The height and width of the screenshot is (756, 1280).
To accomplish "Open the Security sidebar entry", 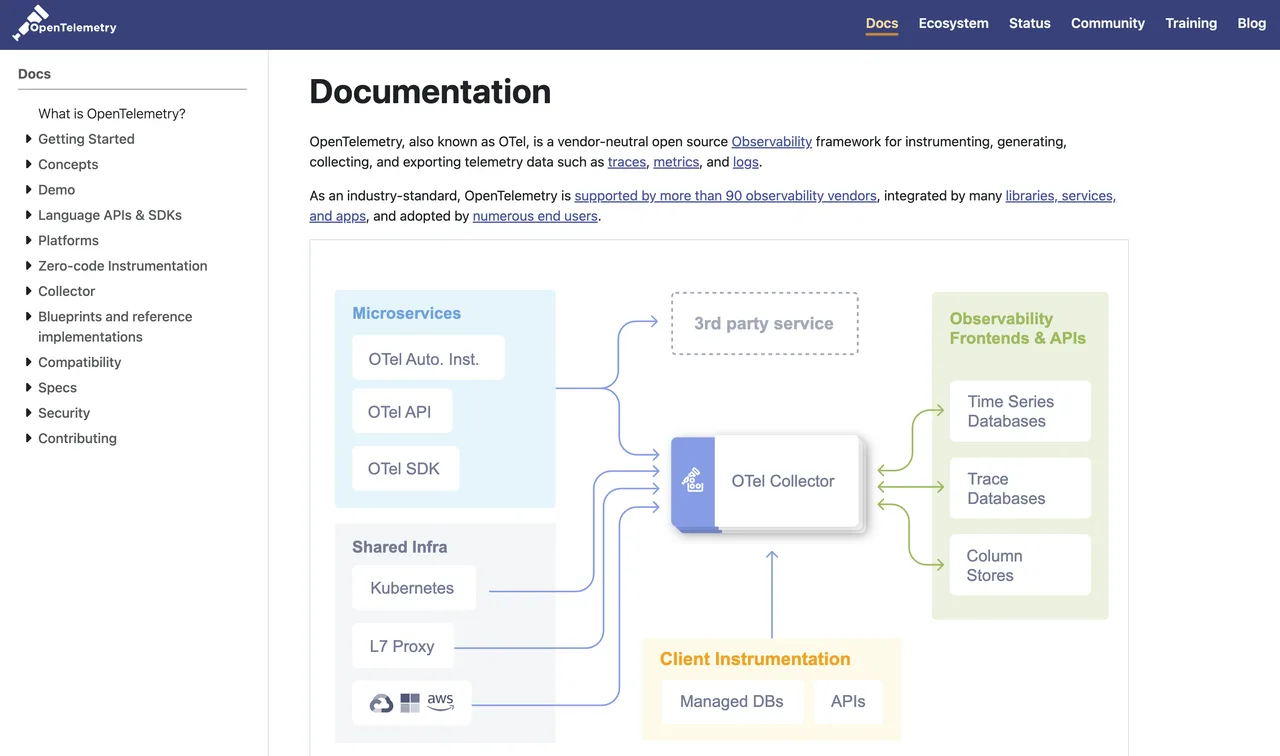I will tap(64, 412).
